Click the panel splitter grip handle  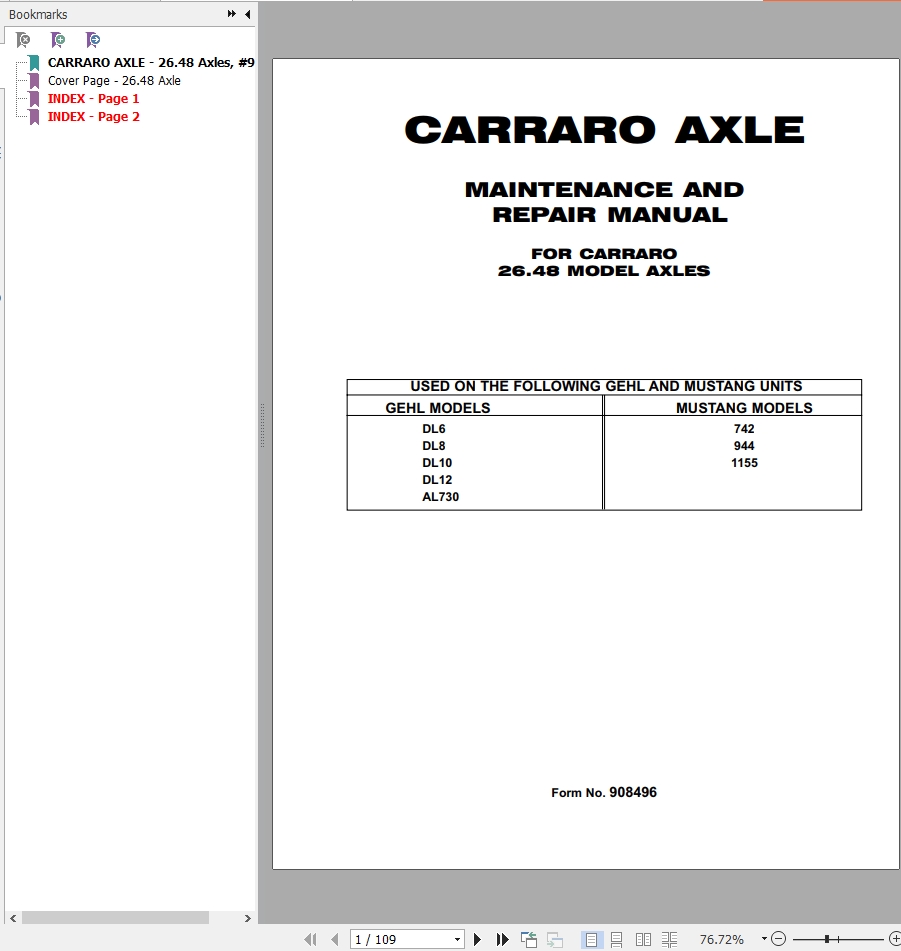[262, 426]
